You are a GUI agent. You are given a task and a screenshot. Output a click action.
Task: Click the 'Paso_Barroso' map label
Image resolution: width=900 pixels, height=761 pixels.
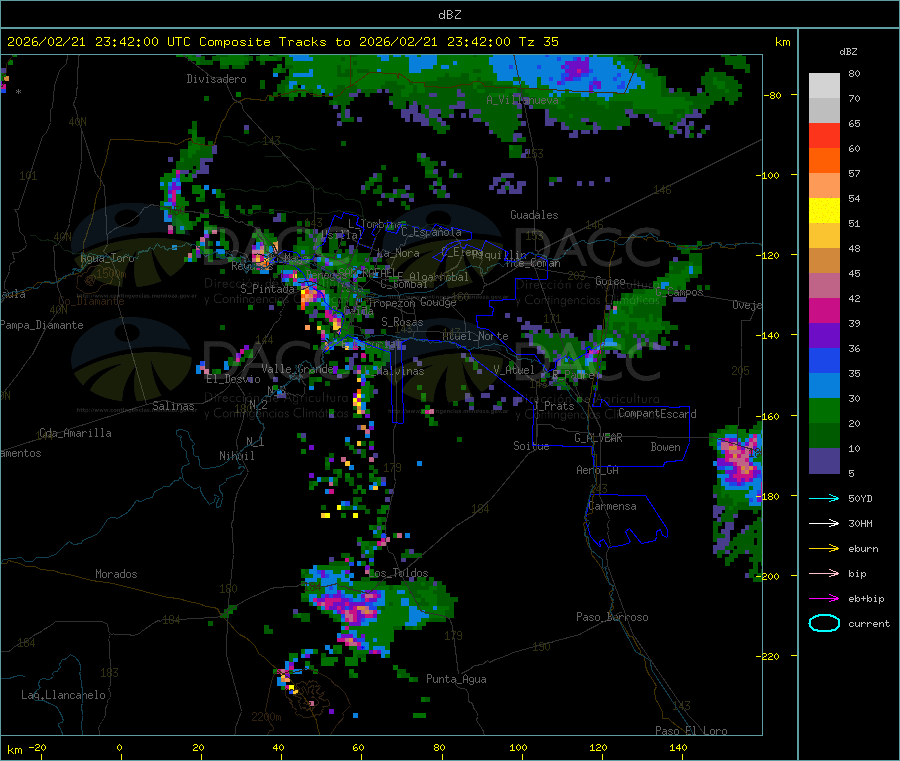tap(612, 617)
